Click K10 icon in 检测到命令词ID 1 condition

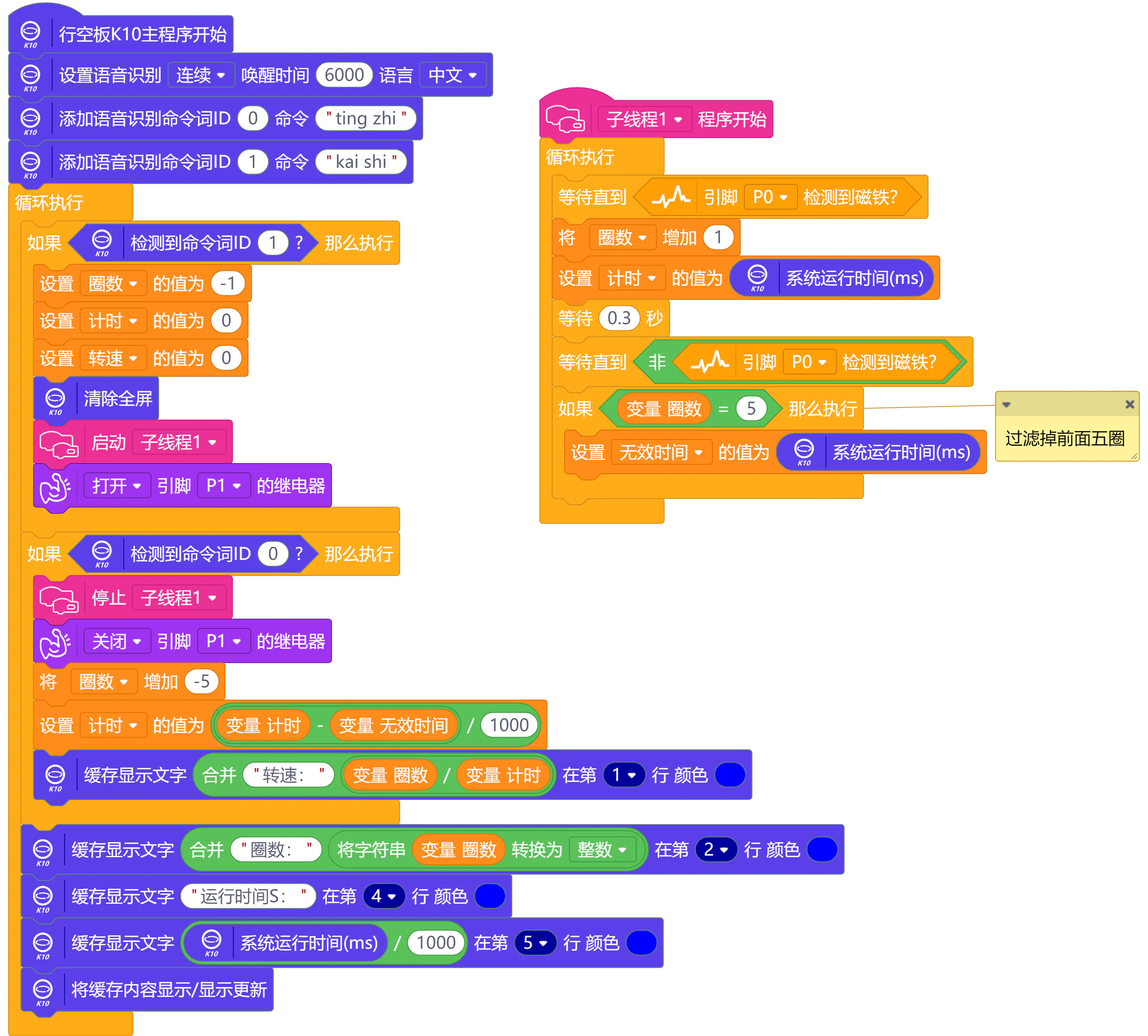tap(102, 243)
